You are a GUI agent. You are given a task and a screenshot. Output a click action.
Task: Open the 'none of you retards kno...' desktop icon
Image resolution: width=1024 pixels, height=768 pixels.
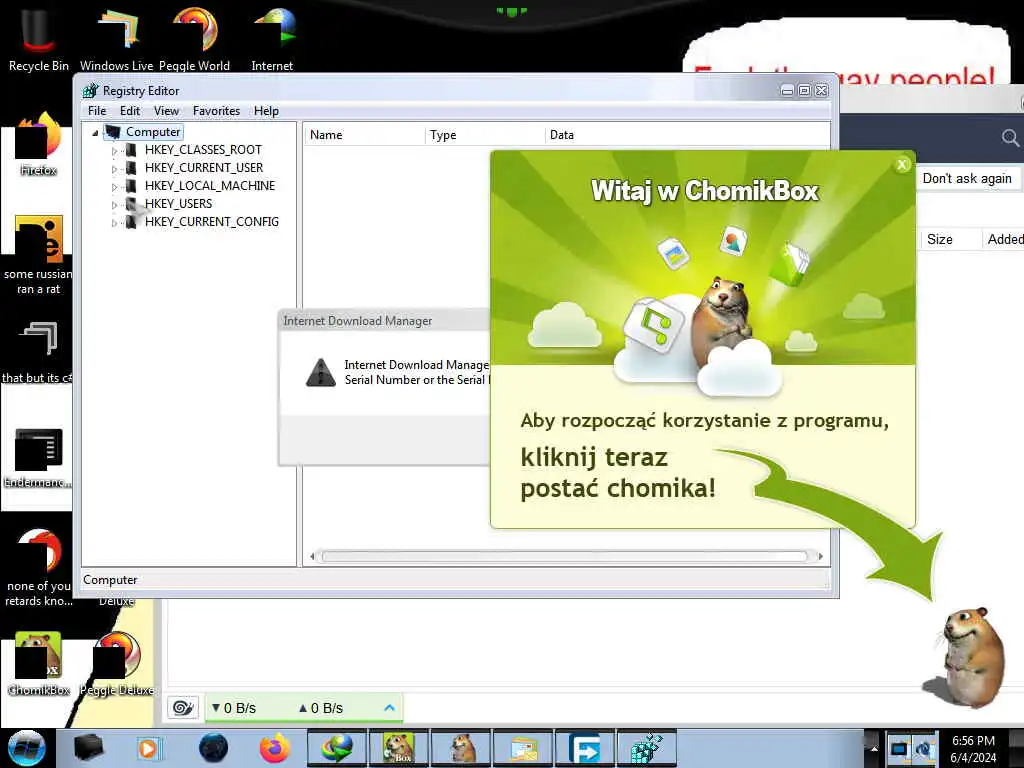[38, 567]
